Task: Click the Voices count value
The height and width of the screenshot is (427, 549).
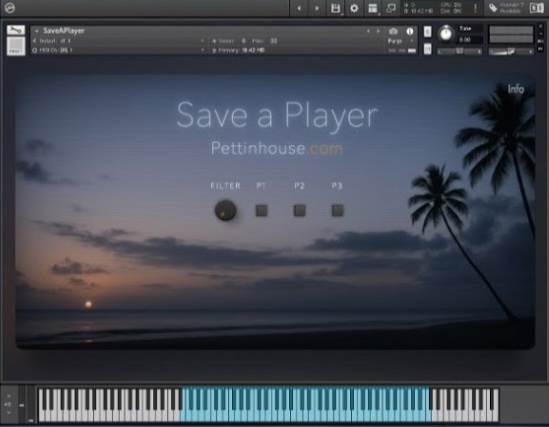Action: tap(243, 41)
